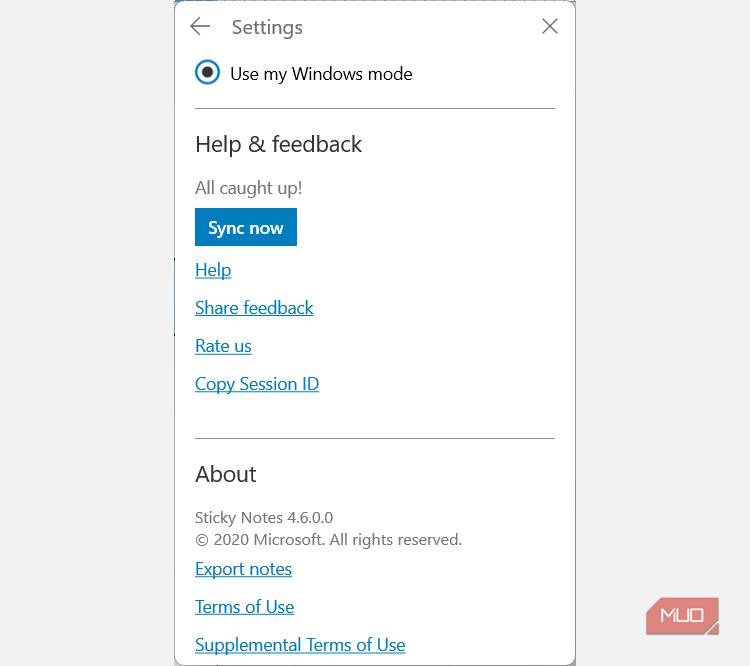Click the Sticky Notes 4.6.0.0 version text
The height and width of the screenshot is (666, 750).
(x=264, y=518)
